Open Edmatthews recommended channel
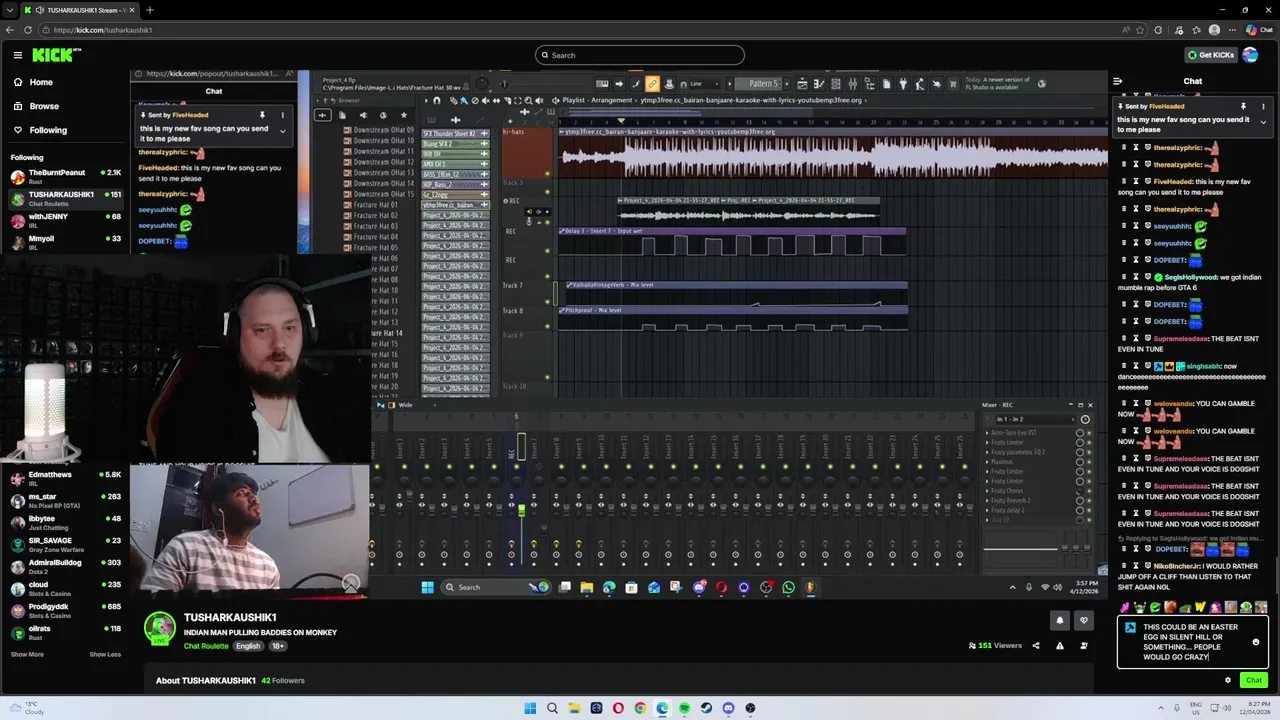This screenshot has height=720, width=1280. (65, 478)
